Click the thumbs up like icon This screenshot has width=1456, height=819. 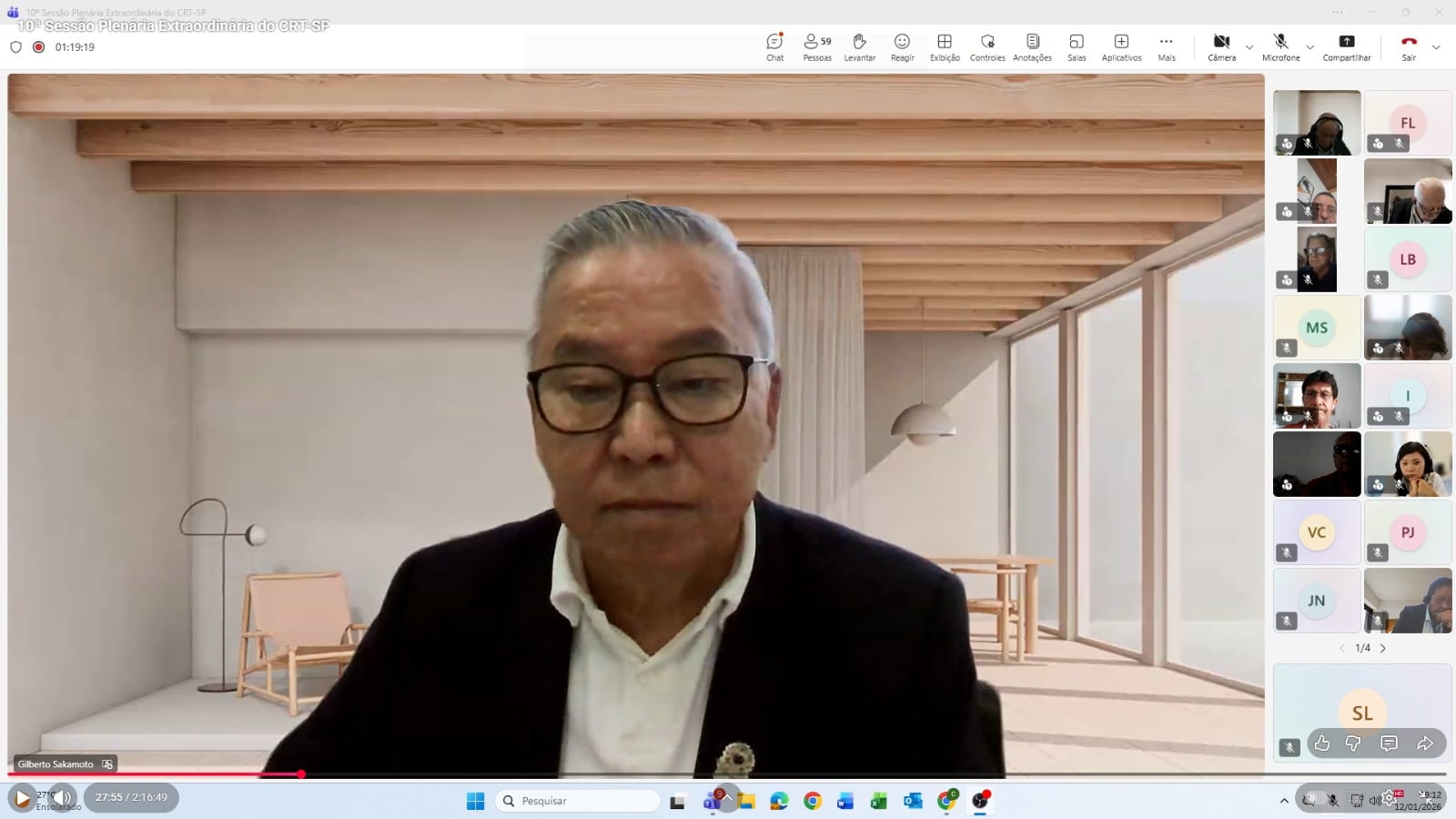(1322, 743)
